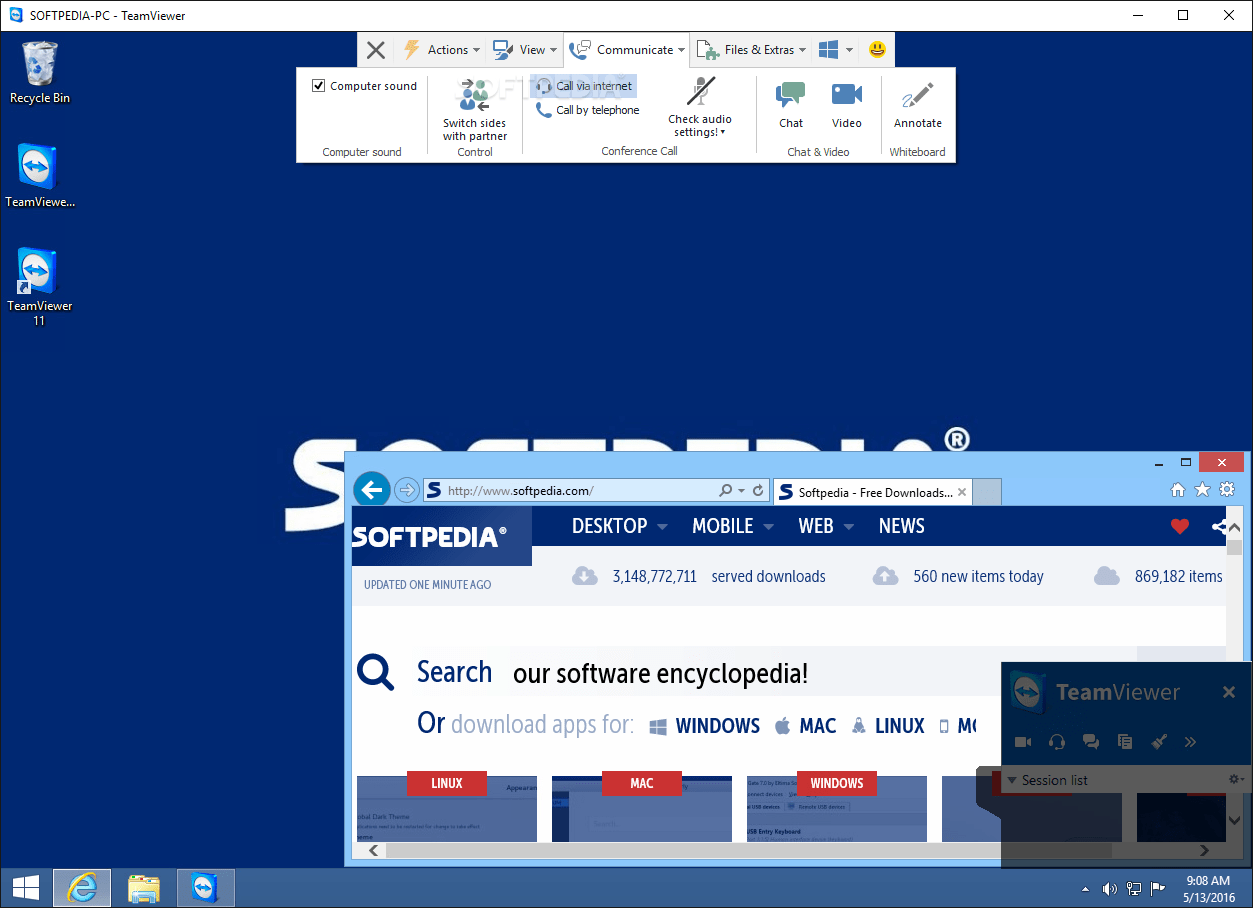Click whiteboard brush icon in TeamViewer panel
The height and width of the screenshot is (908, 1253).
(1158, 742)
